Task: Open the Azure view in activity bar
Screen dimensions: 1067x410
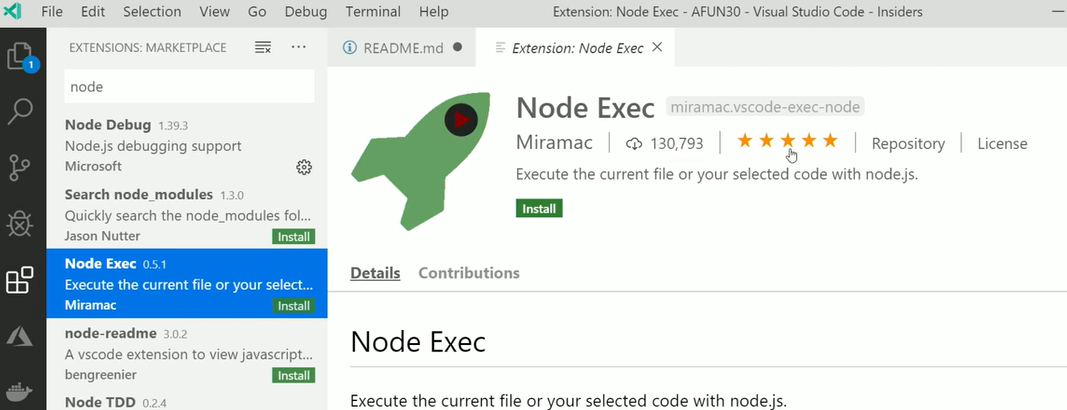Action: click(20, 336)
